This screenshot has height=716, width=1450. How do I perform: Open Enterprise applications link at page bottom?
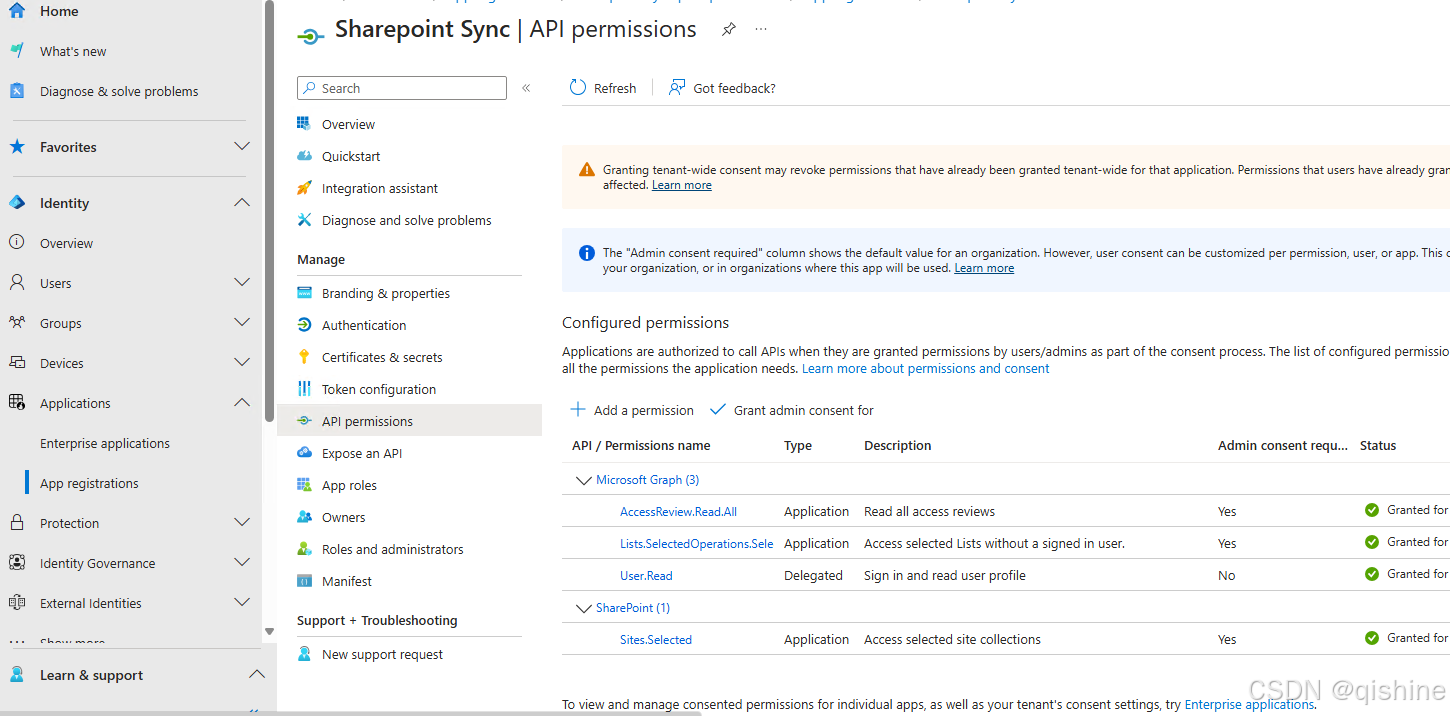click(1249, 704)
